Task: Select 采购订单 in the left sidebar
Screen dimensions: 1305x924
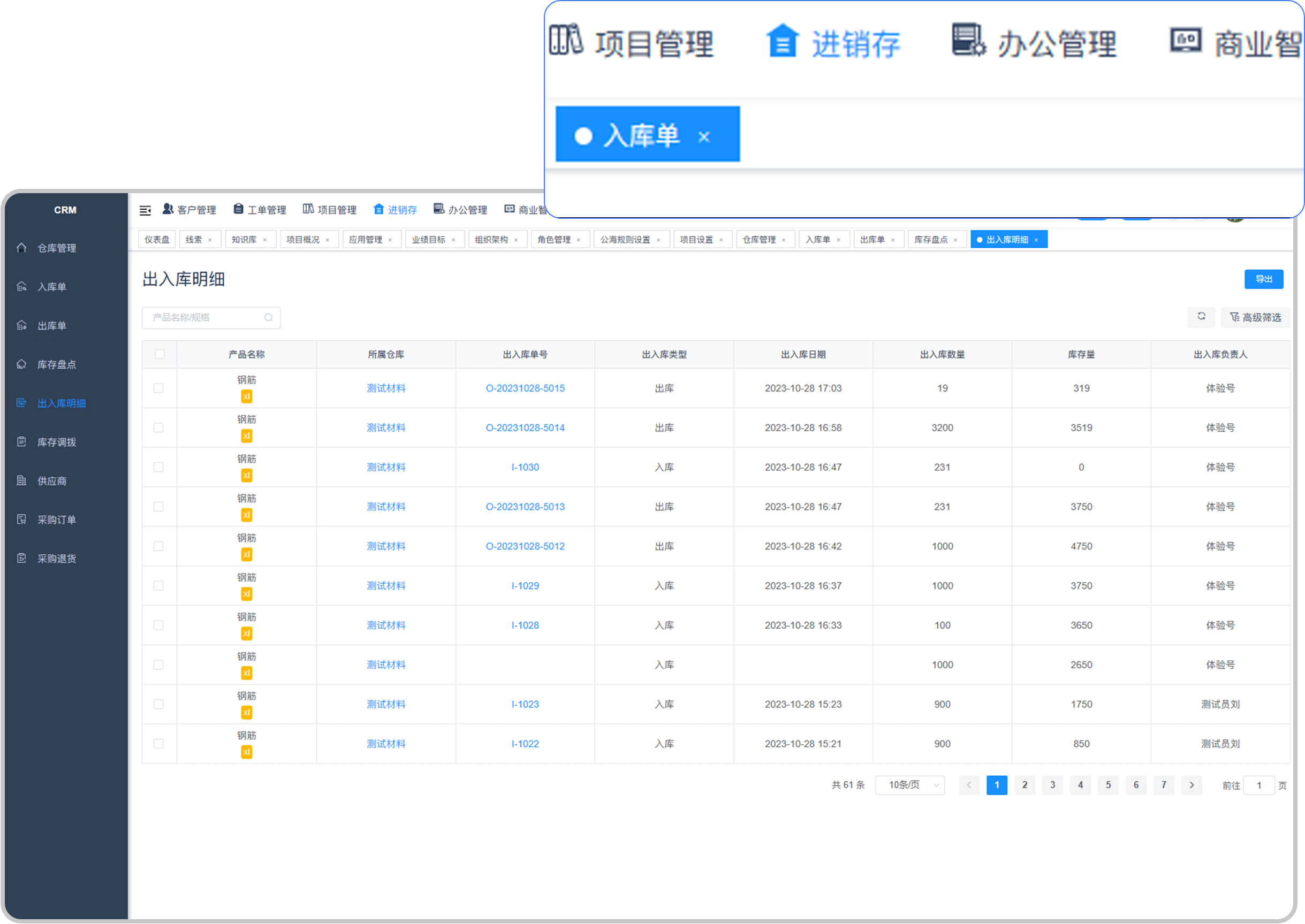Action: [57, 519]
